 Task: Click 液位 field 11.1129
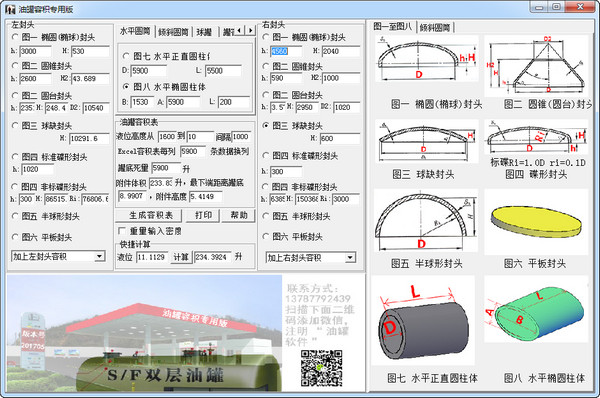tap(152, 257)
